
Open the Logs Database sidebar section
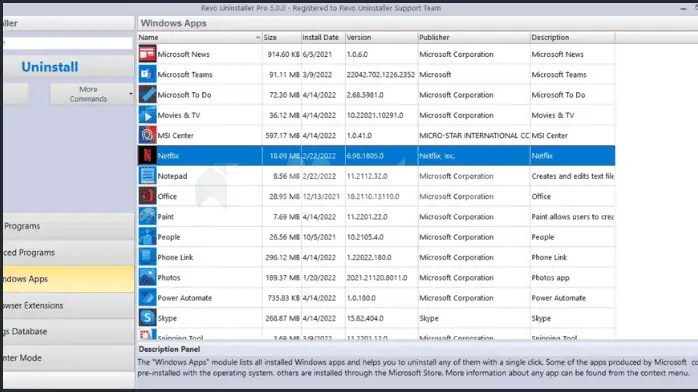pos(68,331)
